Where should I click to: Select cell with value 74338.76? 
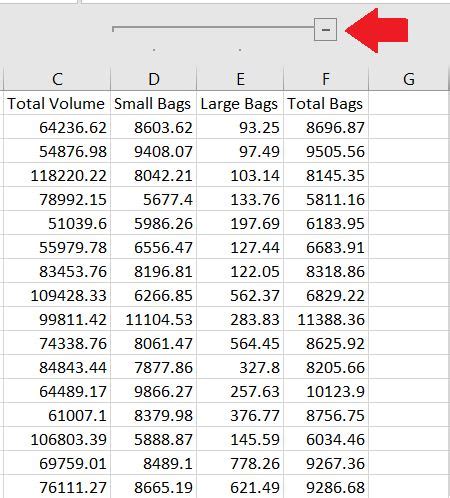(57, 343)
